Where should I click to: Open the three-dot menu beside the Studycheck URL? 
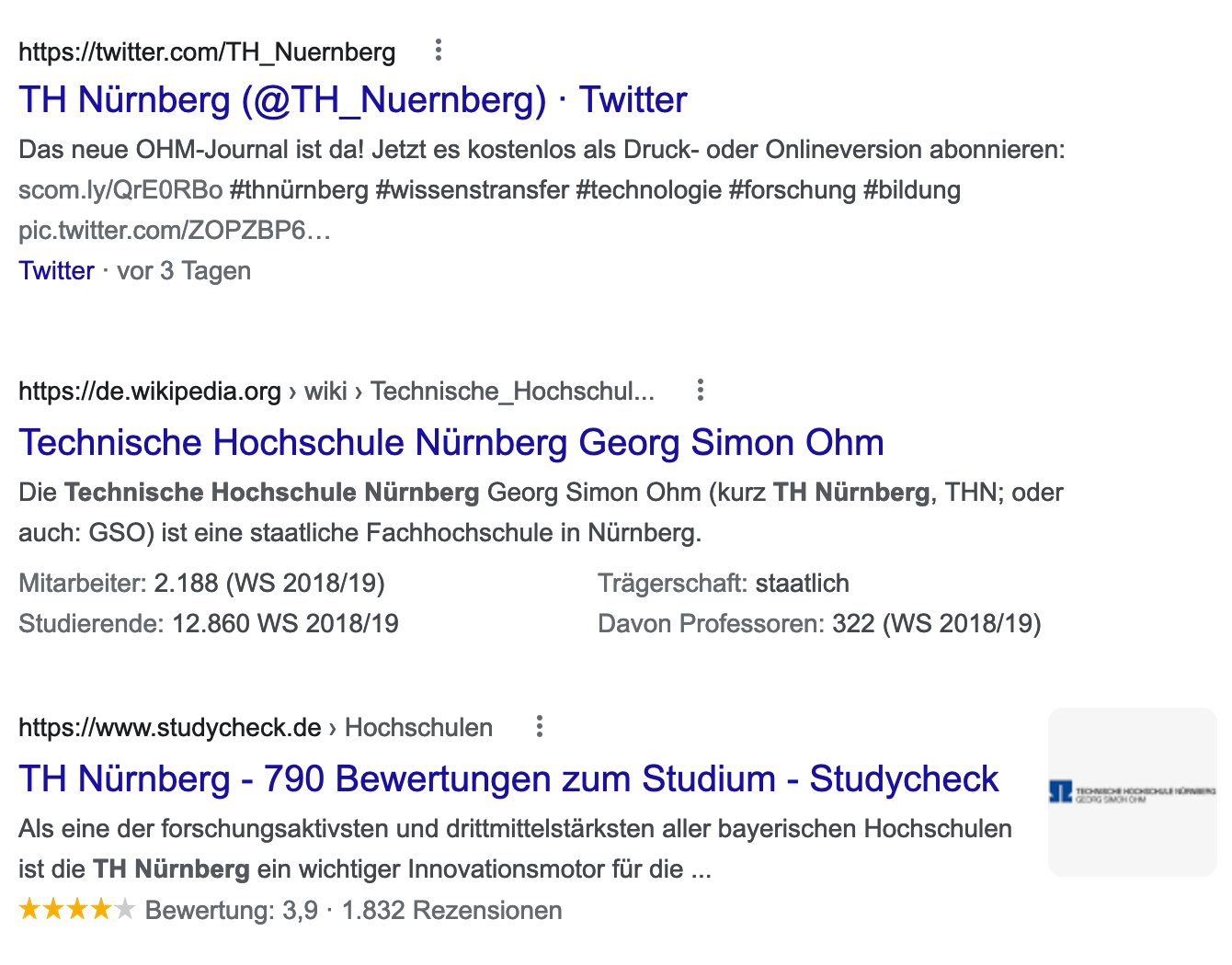pyautogui.click(x=540, y=727)
